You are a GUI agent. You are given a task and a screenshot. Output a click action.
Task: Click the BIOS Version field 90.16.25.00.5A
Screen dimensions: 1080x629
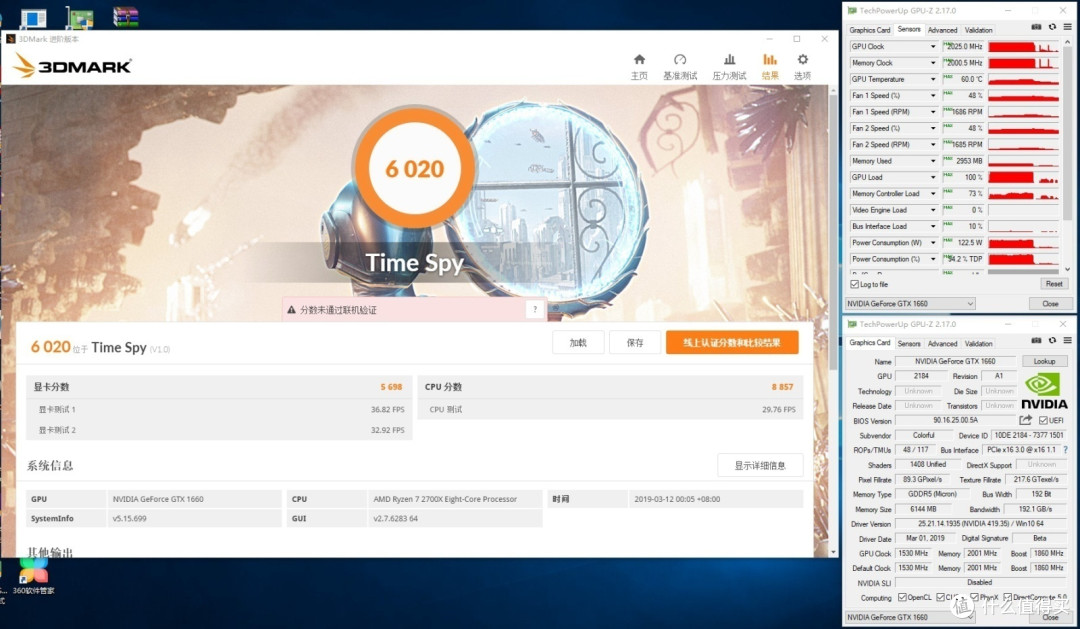tap(955, 420)
